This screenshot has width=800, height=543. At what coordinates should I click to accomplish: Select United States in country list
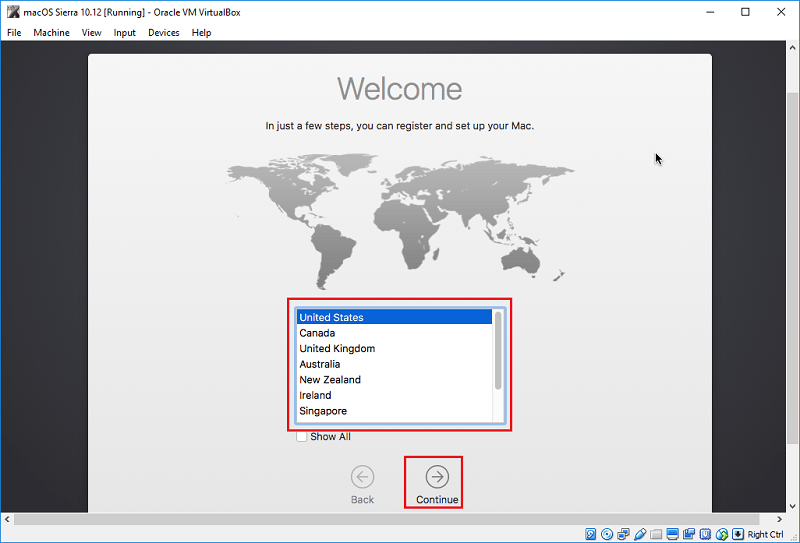tap(394, 317)
